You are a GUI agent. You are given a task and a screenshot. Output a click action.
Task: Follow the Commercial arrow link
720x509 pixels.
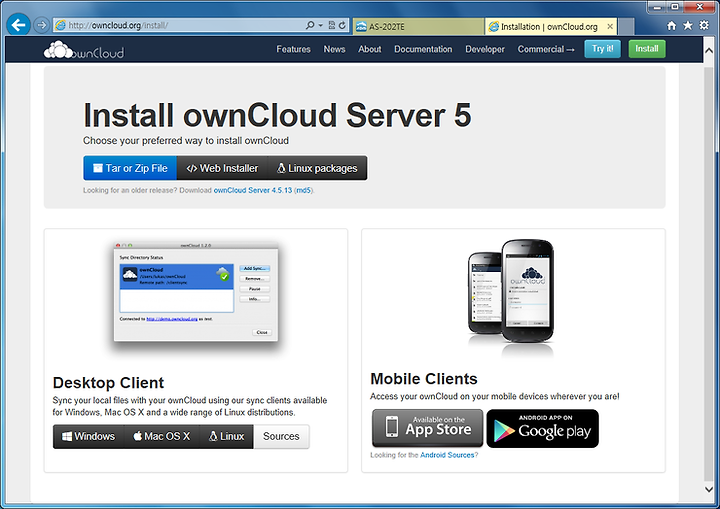(x=546, y=49)
